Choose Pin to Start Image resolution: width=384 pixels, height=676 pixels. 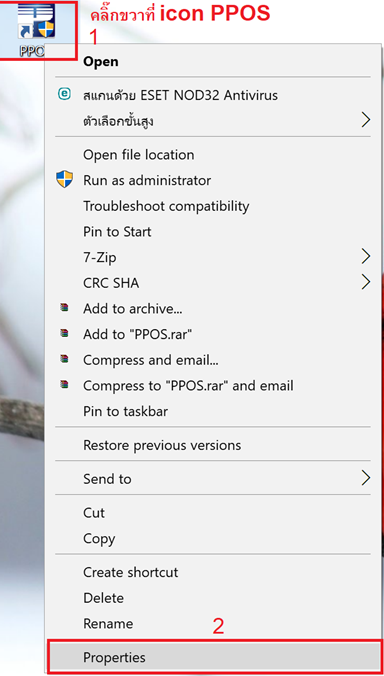pos(117,232)
